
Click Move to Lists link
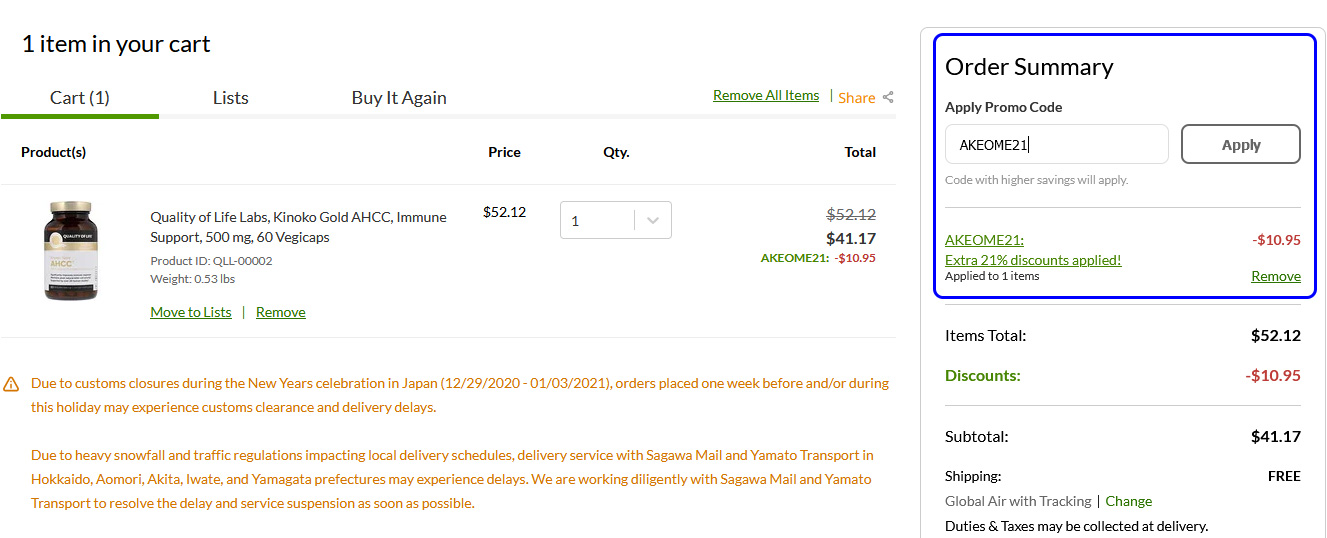pos(191,312)
